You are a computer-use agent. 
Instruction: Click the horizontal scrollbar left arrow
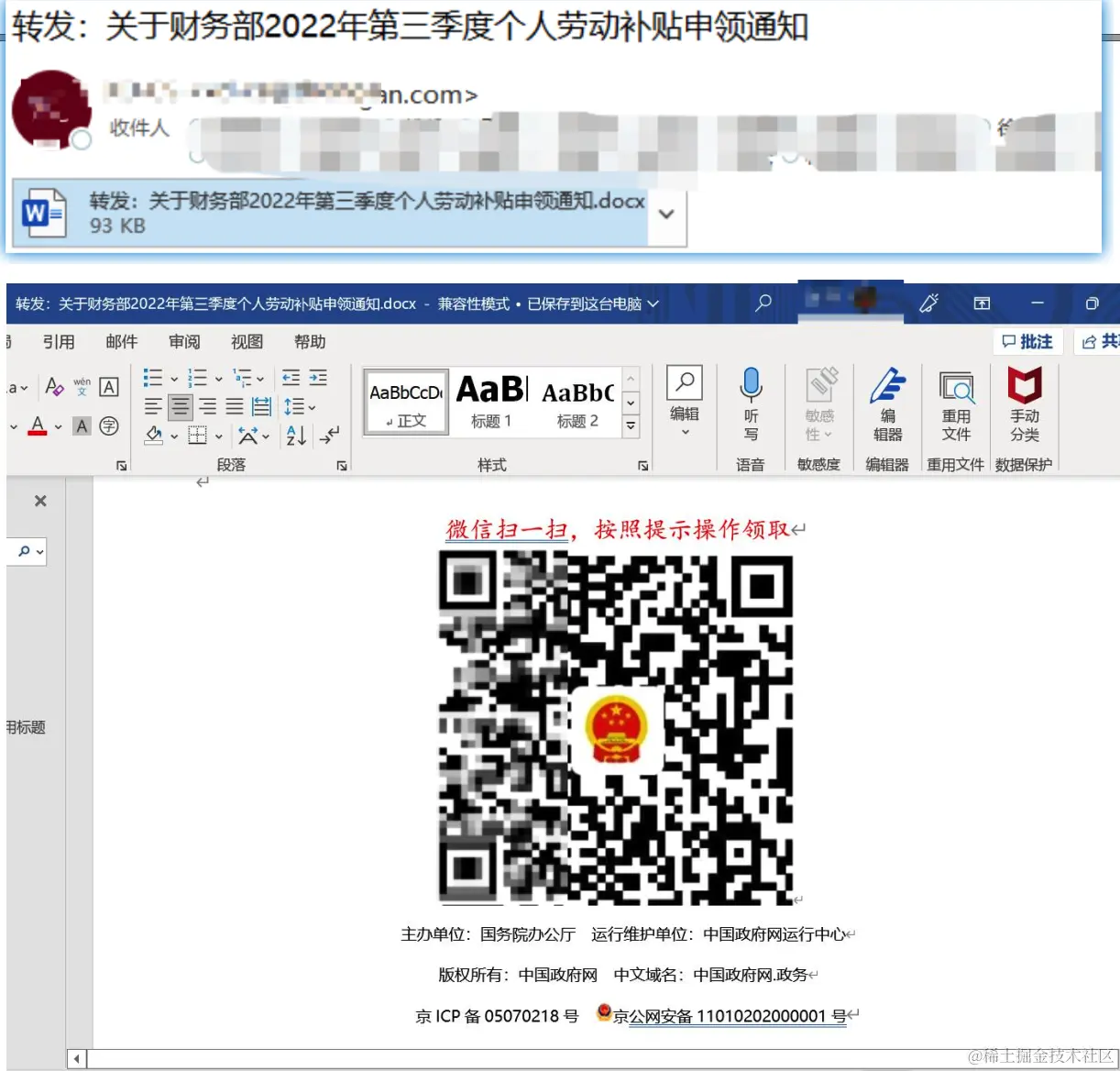coord(77,1058)
